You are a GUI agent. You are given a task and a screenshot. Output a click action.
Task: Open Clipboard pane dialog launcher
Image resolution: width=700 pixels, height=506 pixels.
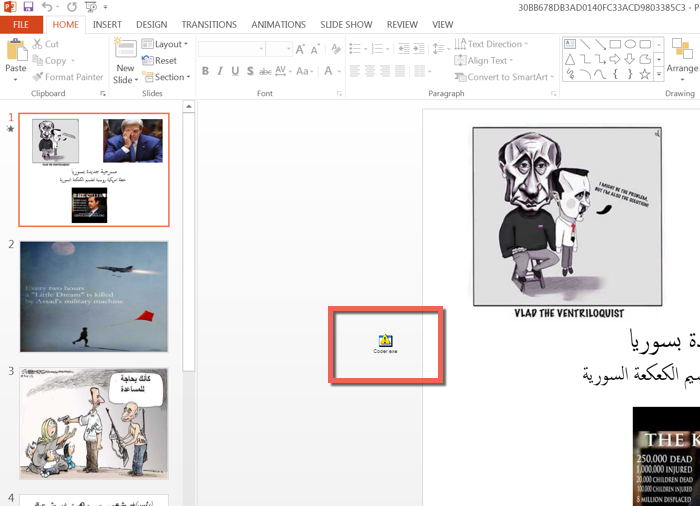(103, 93)
